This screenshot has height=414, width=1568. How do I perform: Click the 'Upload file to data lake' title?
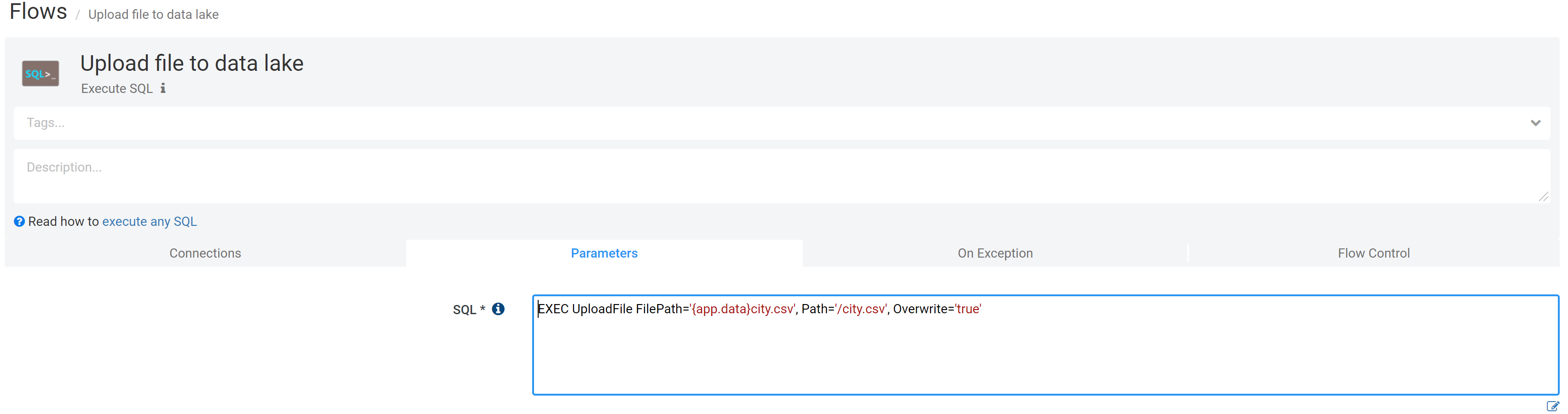[192, 64]
